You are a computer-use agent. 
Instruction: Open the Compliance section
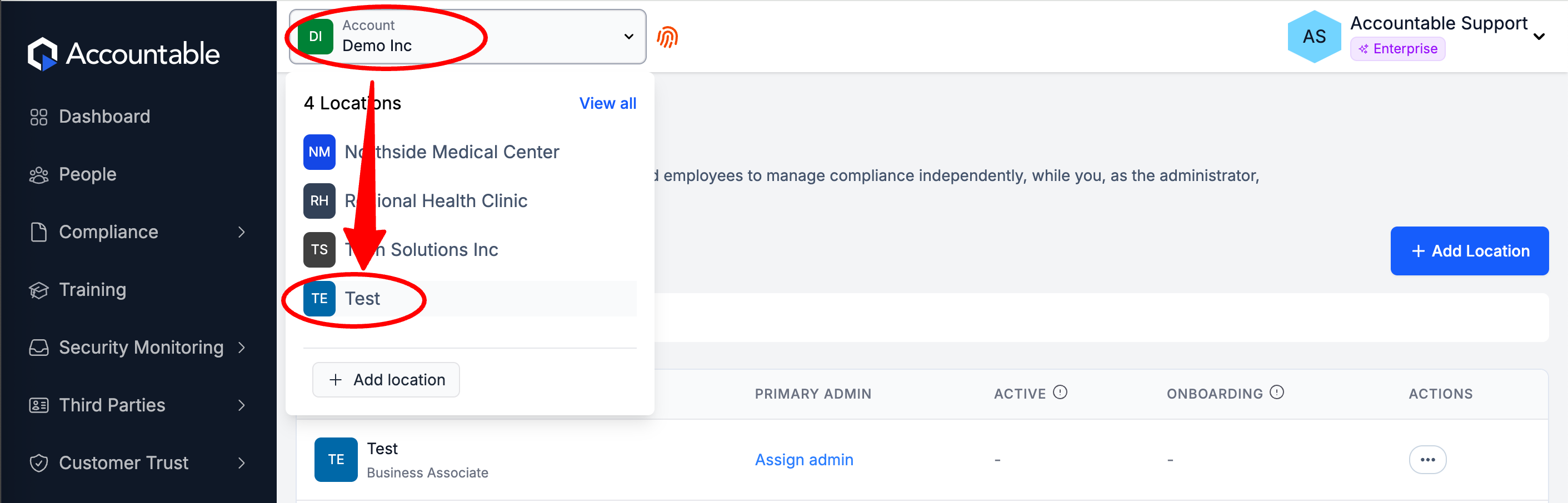tap(108, 232)
